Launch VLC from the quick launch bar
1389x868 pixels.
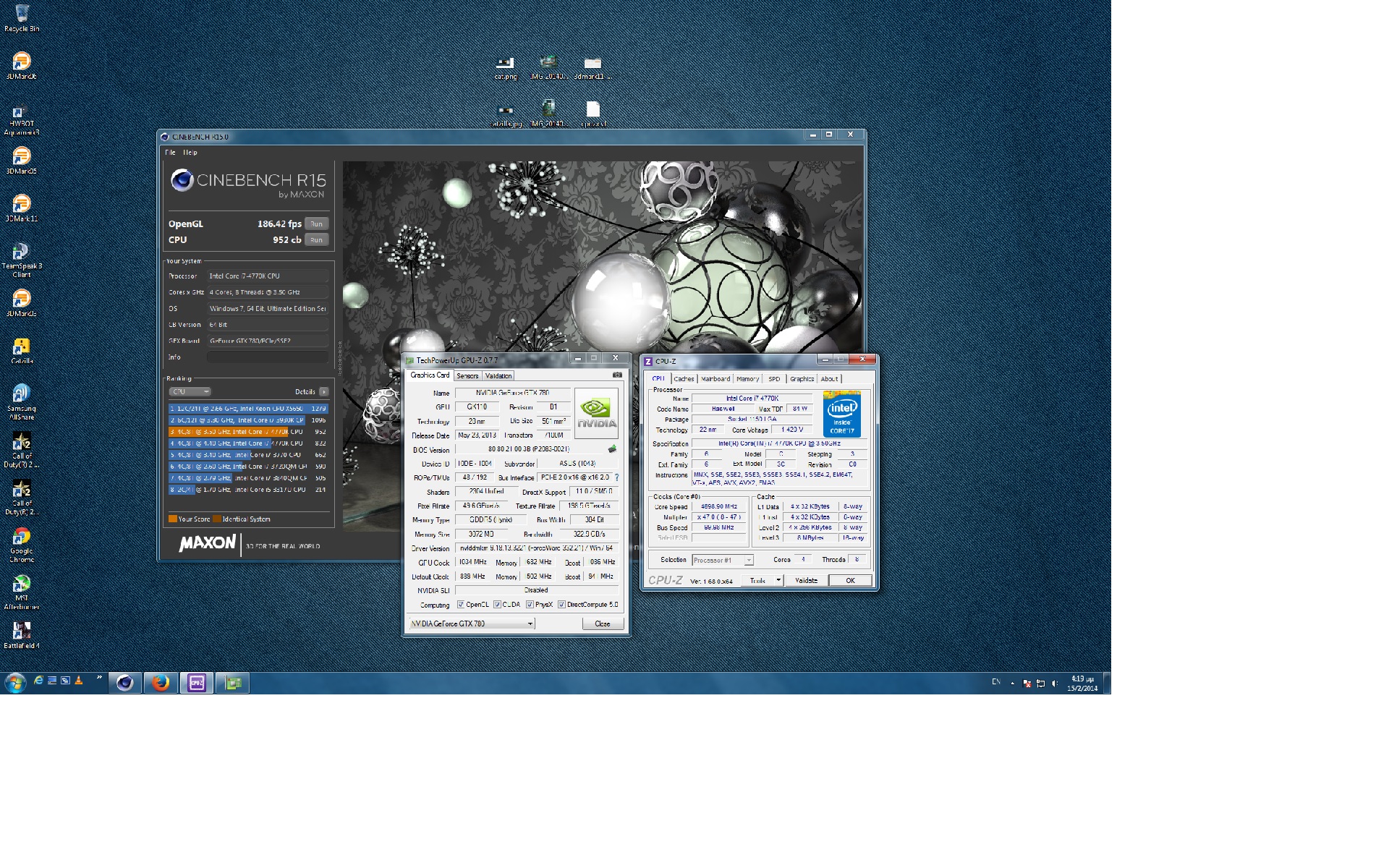[x=79, y=680]
